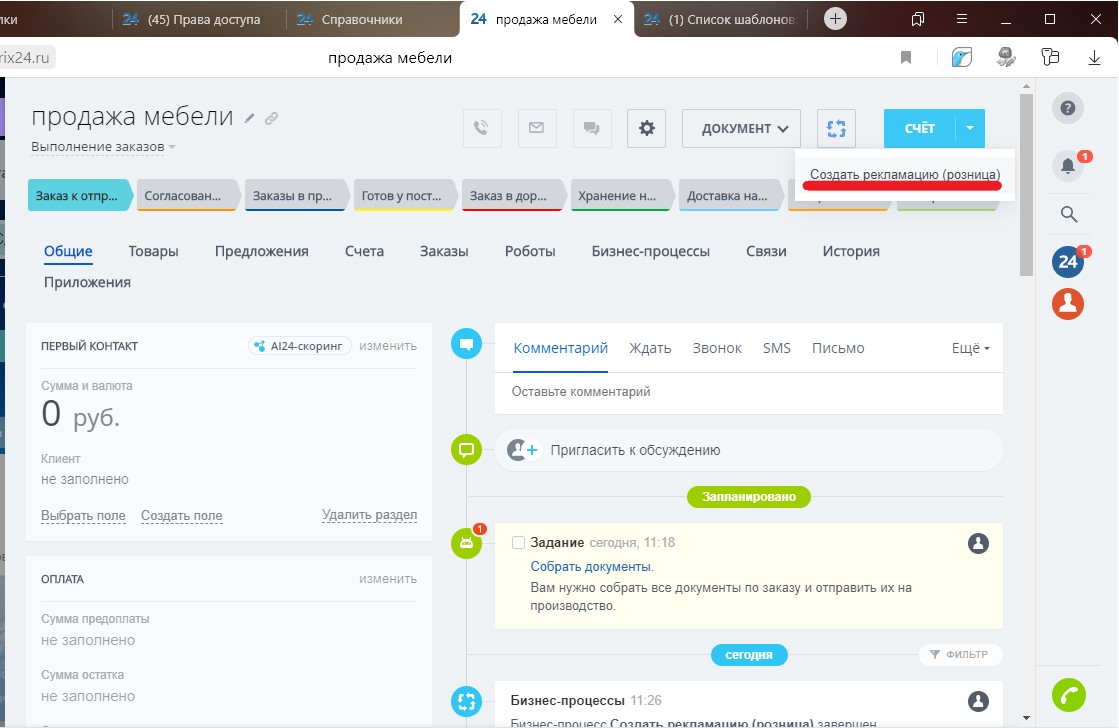The image size is (1119, 728).
Task: Click the green phone dialer button
Action: pyautogui.click(x=1068, y=694)
